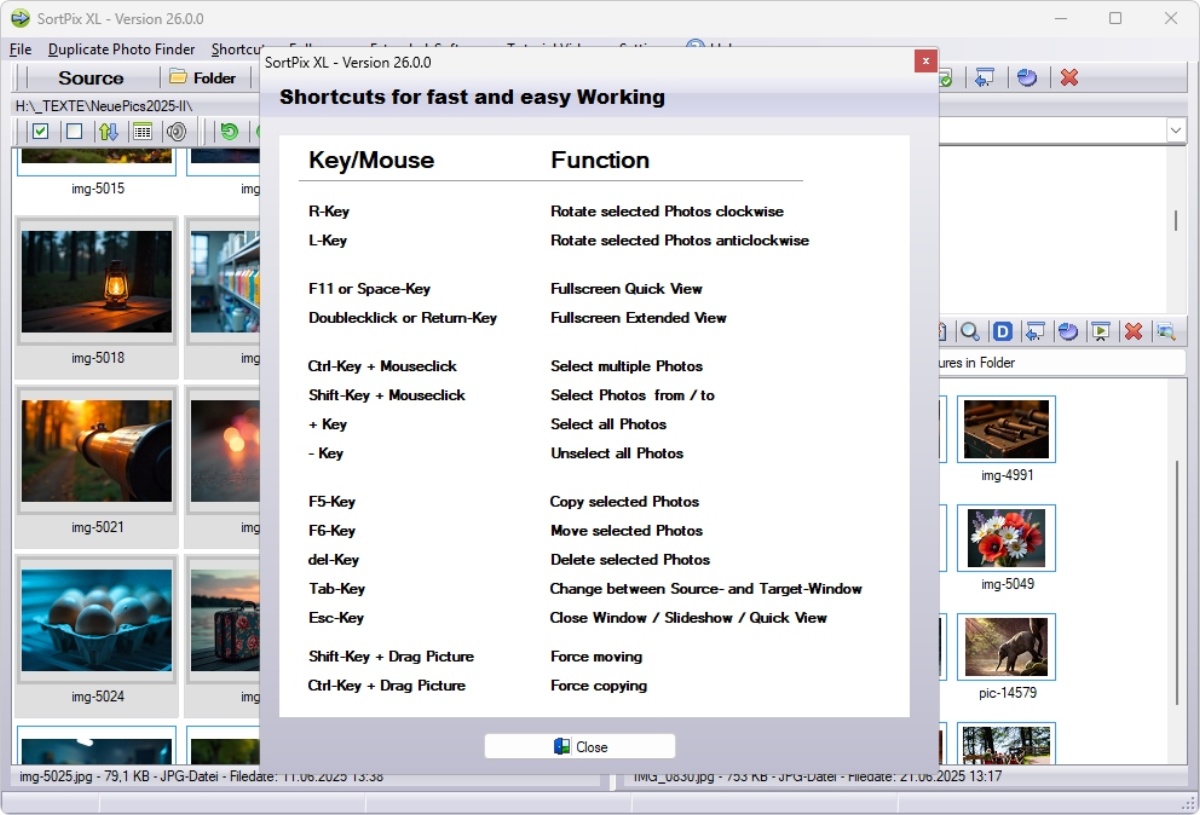Click the sort up-down arrows icon
1200x815 pixels.
[x=108, y=131]
